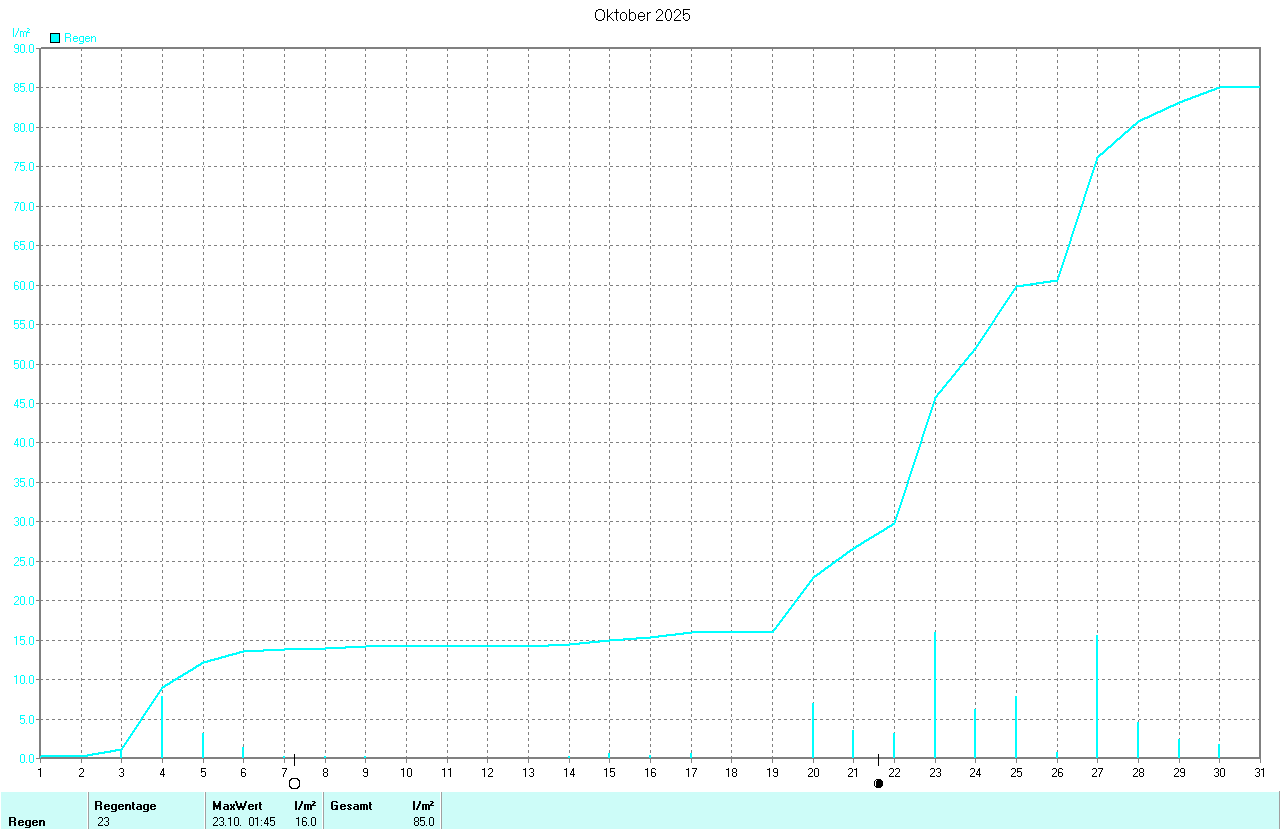
Task: Click the Regentage column header
Action: click(x=125, y=805)
